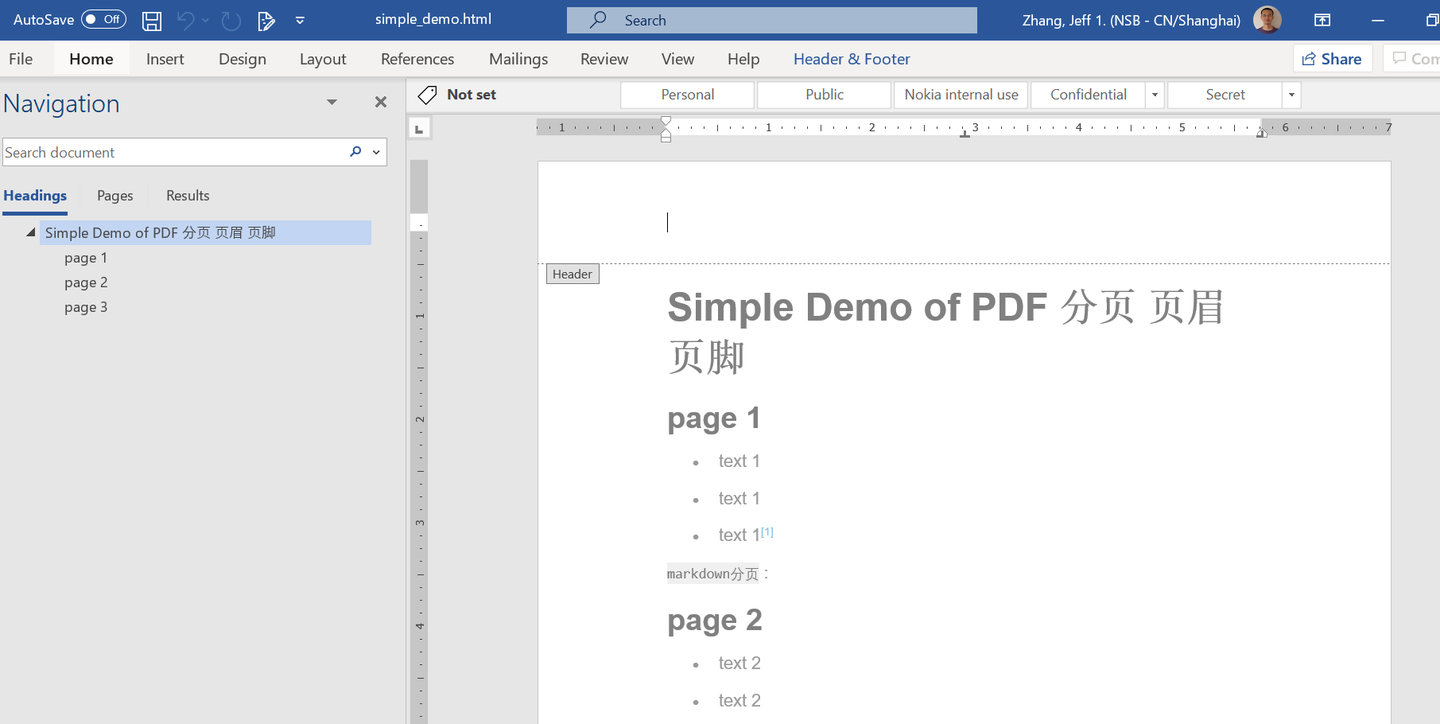
Task: Switch to the Results tab in Navigation
Action: pyautogui.click(x=188, y=196)
